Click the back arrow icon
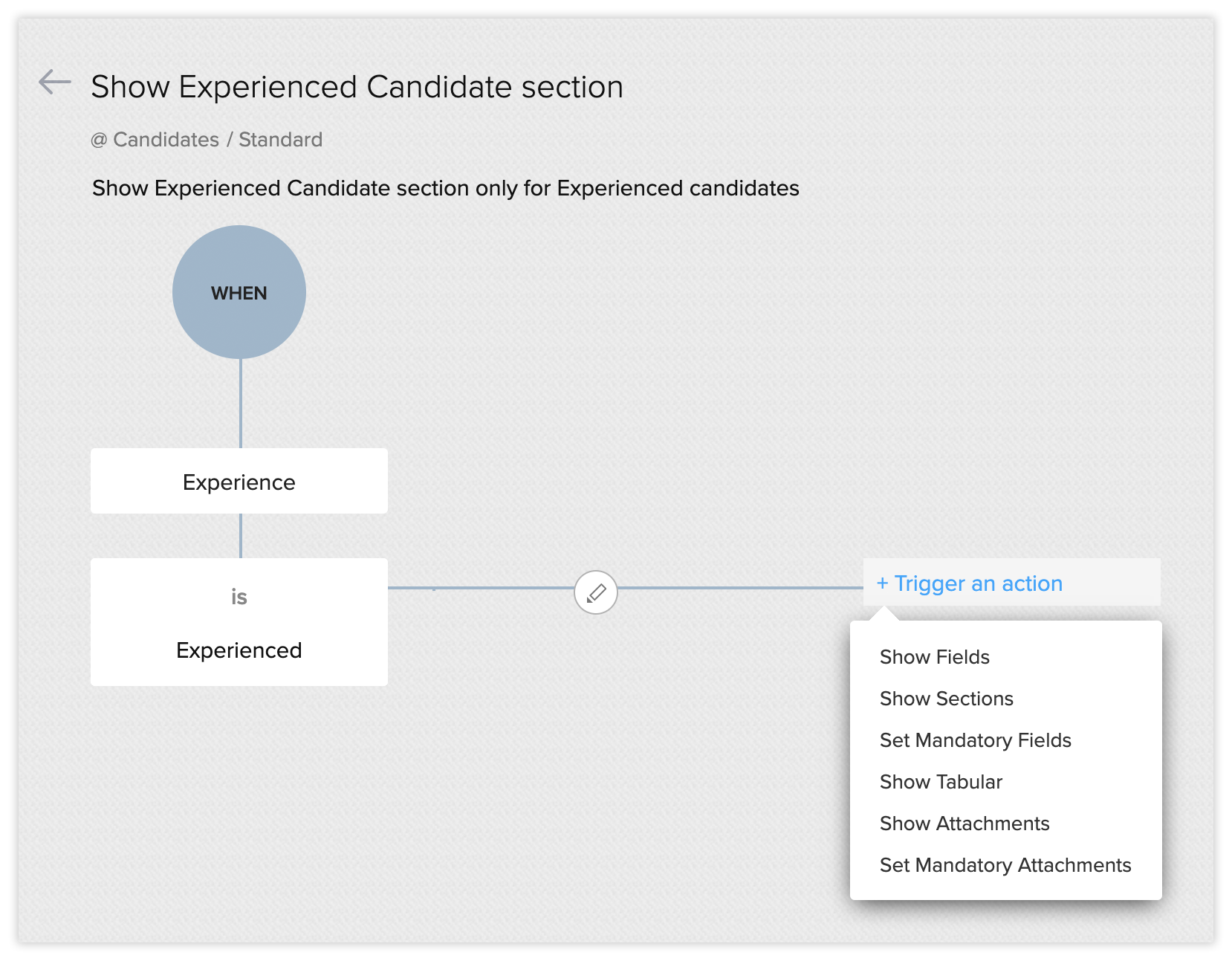The height and width of the screenshot is (961, 1232). pos(54,82)
